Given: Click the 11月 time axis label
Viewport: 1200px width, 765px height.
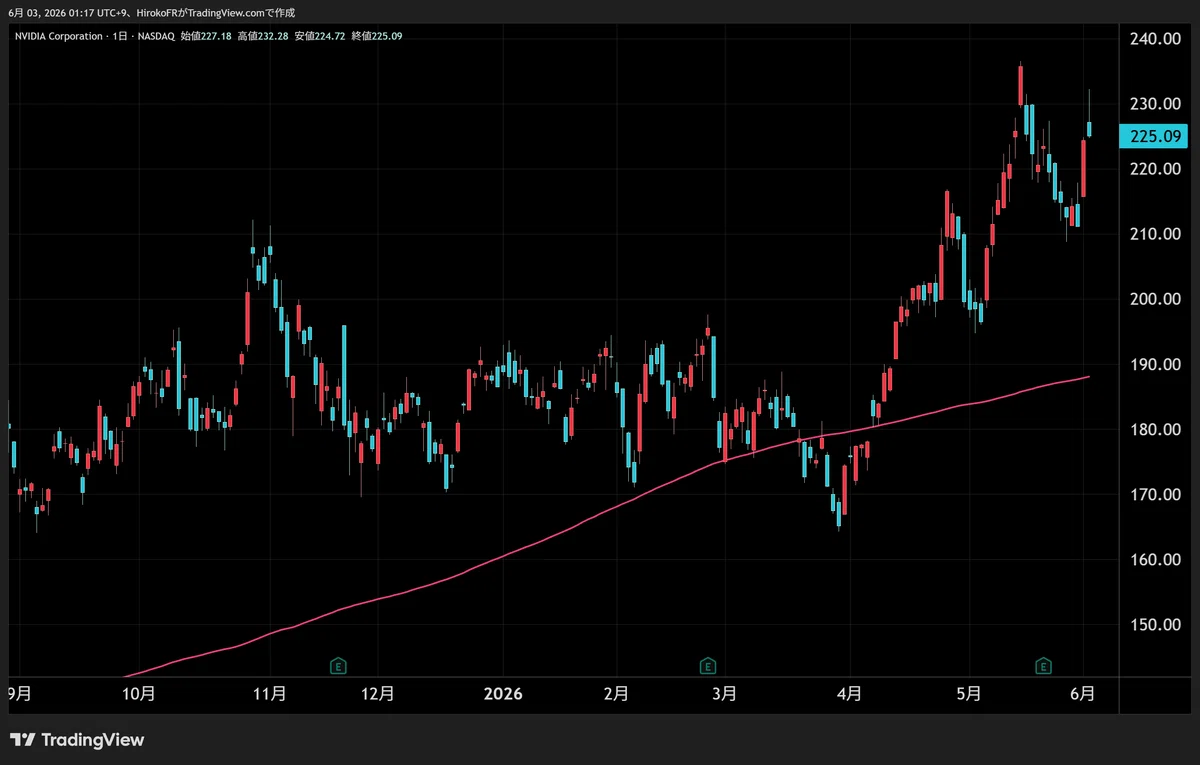Looking at the screenshot, I should [270, 693].
